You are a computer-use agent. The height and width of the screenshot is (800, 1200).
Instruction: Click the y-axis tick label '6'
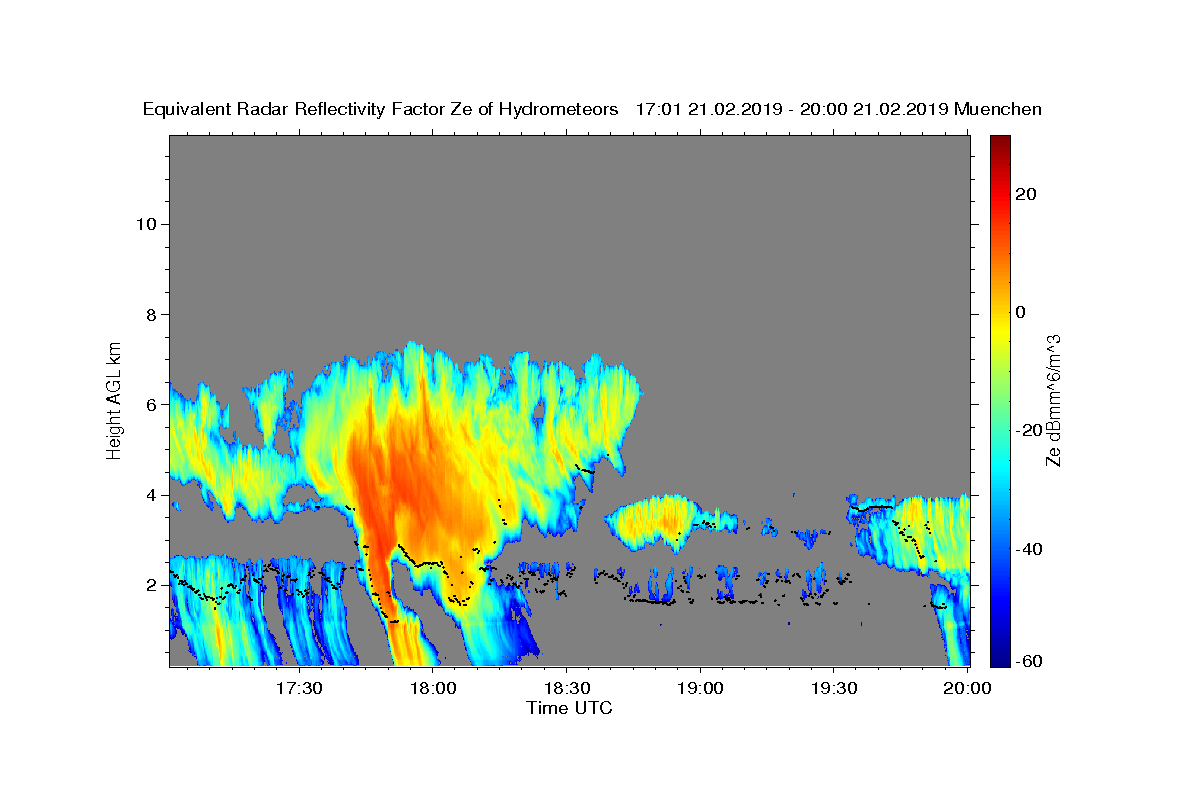(x=149, y=405)
